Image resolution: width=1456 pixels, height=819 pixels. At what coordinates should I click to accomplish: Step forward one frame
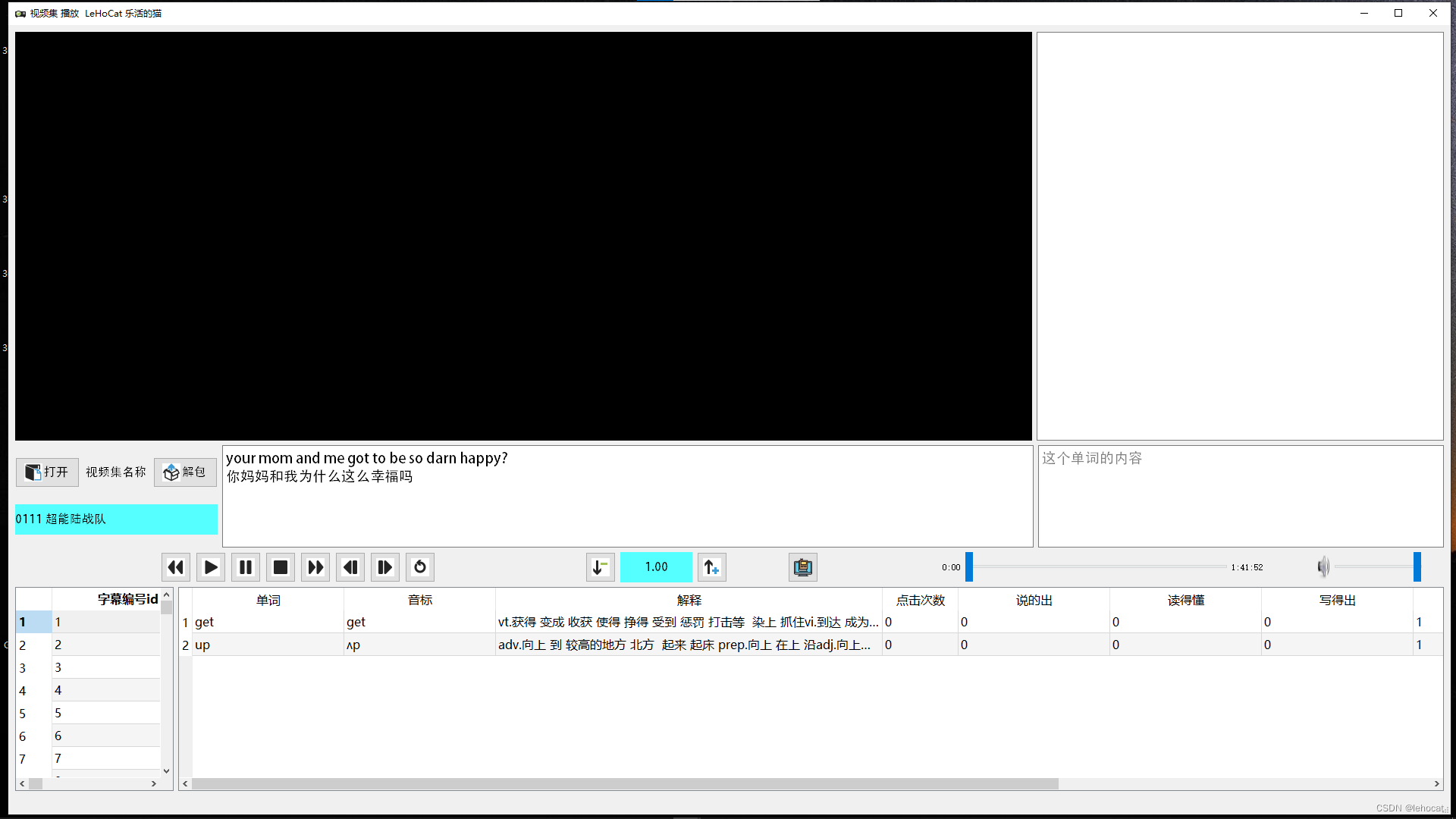point(384,567)
